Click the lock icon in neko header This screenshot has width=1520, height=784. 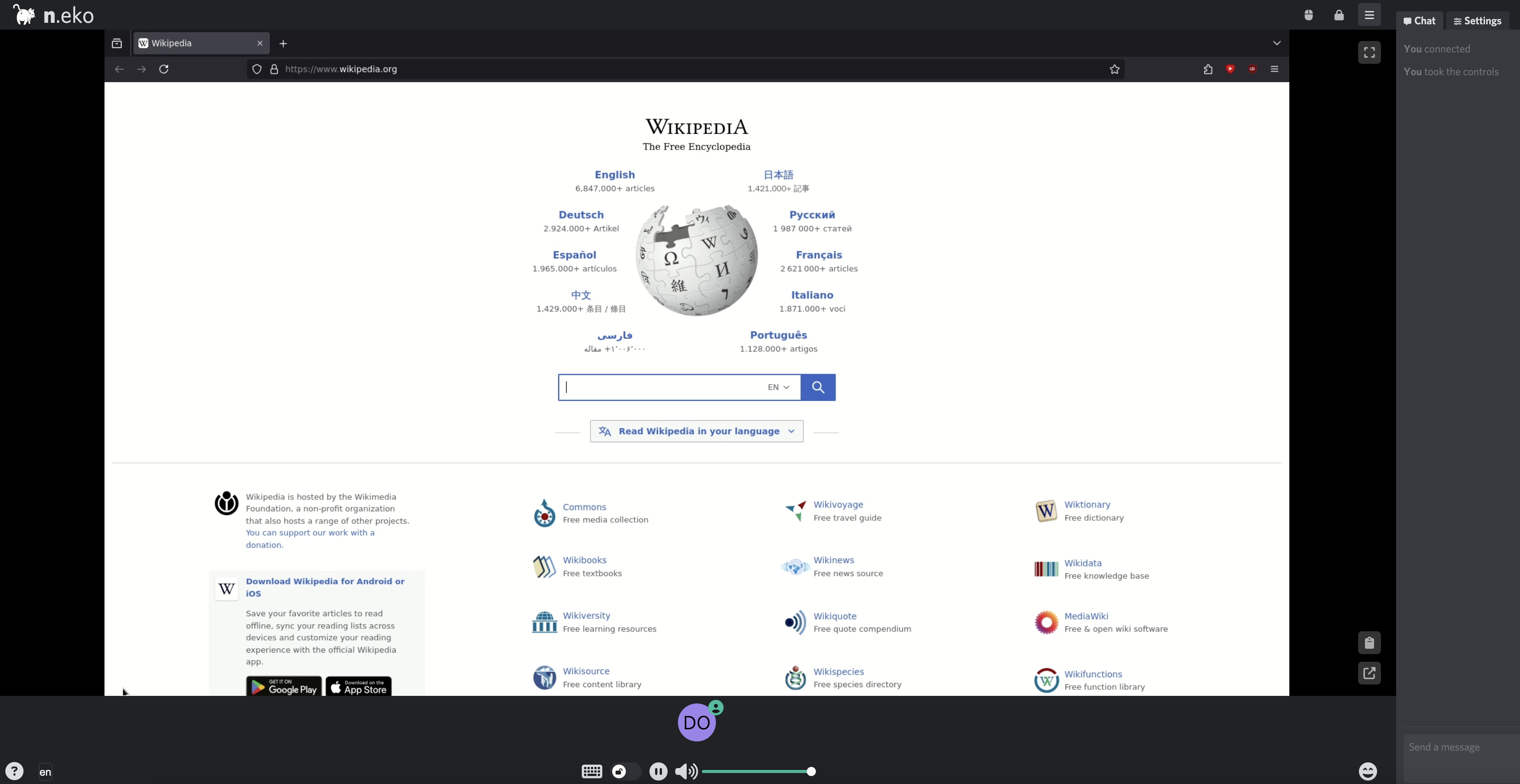point(1339,15)
